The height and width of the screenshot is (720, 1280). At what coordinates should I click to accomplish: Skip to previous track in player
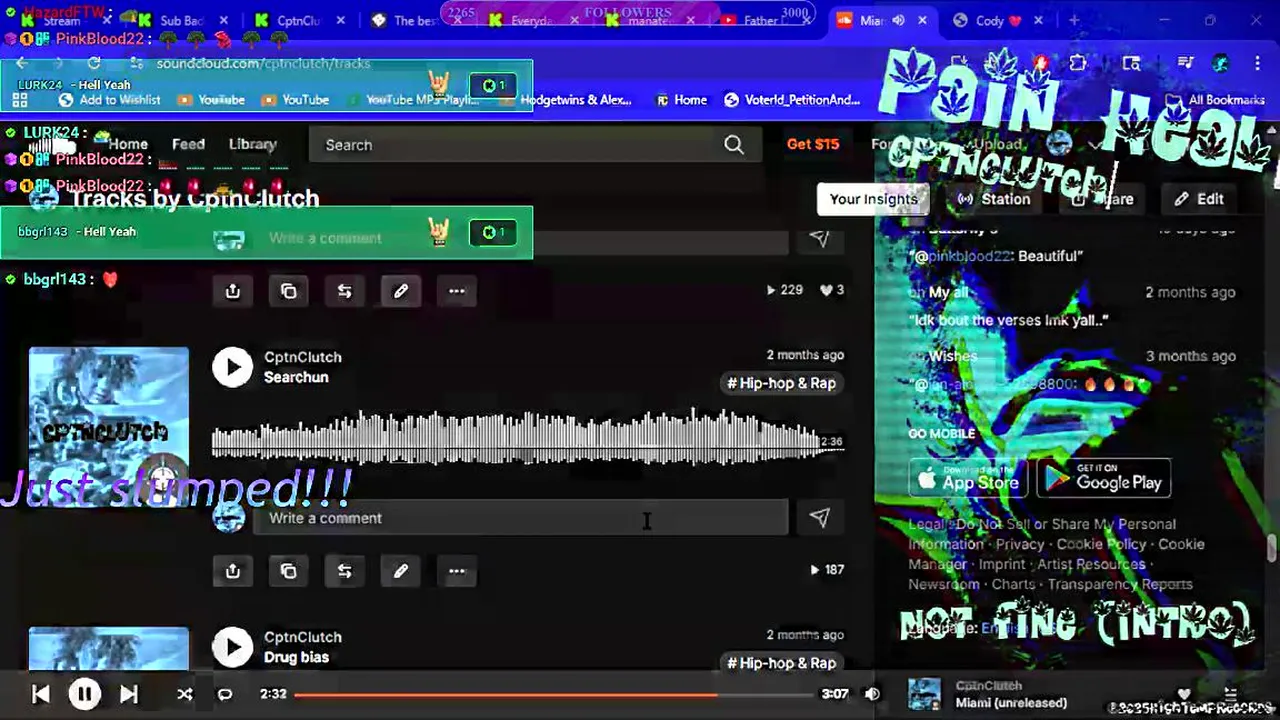pos(40,694)
